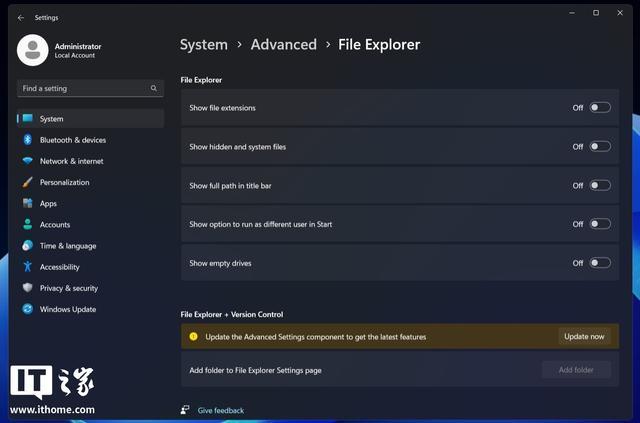The width and height of the screenshot is (640, 423).
Task: Open Accounts settings page
Action: (55, 225)
